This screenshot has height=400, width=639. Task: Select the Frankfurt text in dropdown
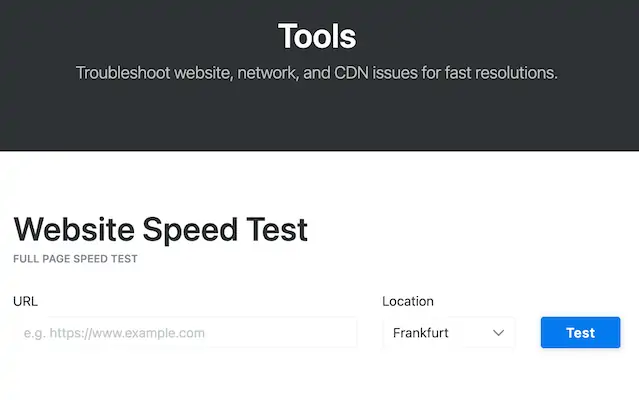click(421, 333)
